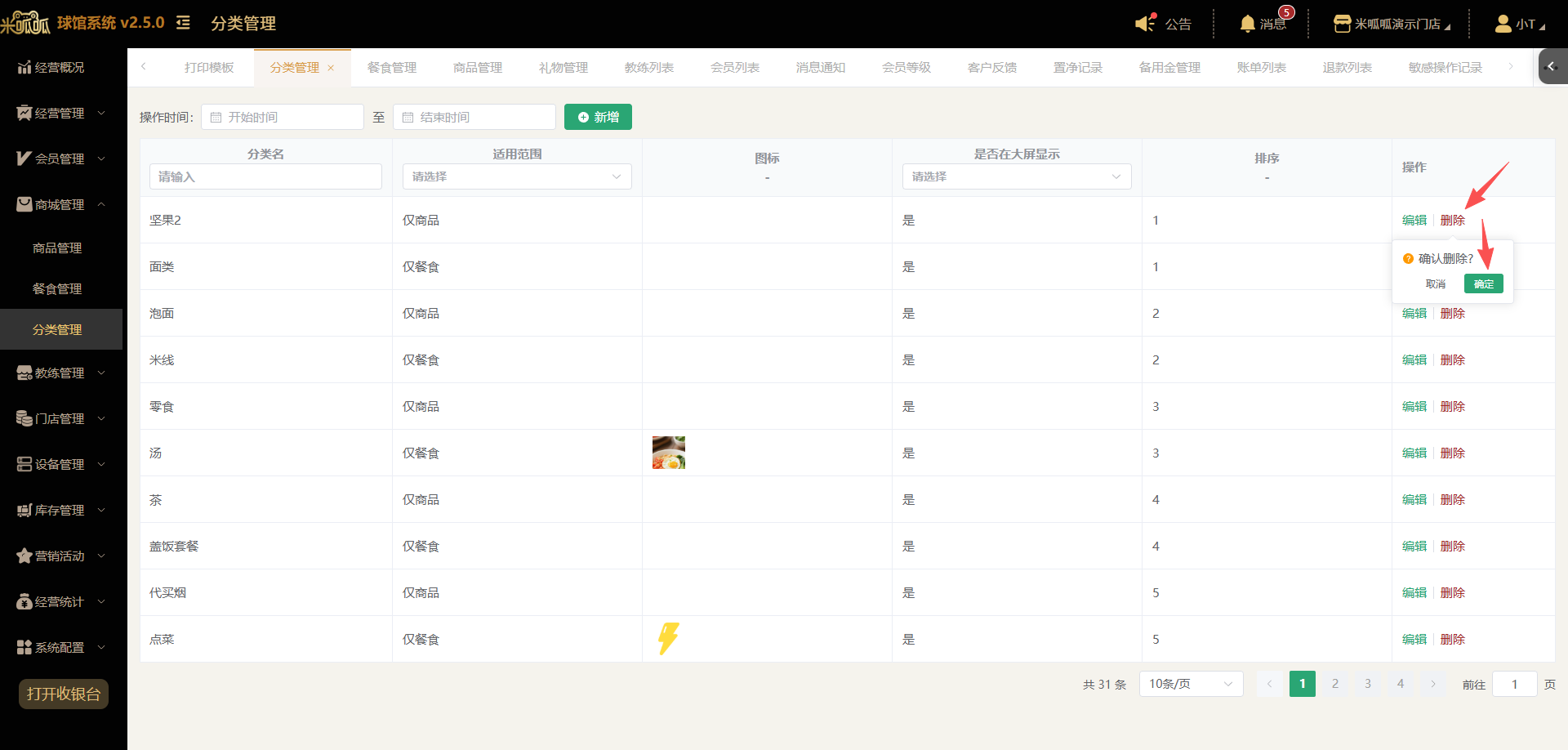Image resolution: width=1568 pixels, height=750 pixels.
Task: Click 取消 in the delete confirmation popup
Action: (1436, 283)
